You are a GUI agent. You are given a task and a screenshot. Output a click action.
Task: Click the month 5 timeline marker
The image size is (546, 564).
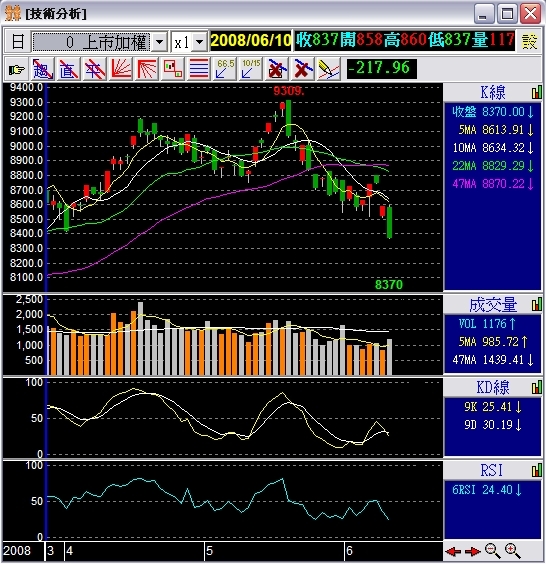(x=209, y=551)
